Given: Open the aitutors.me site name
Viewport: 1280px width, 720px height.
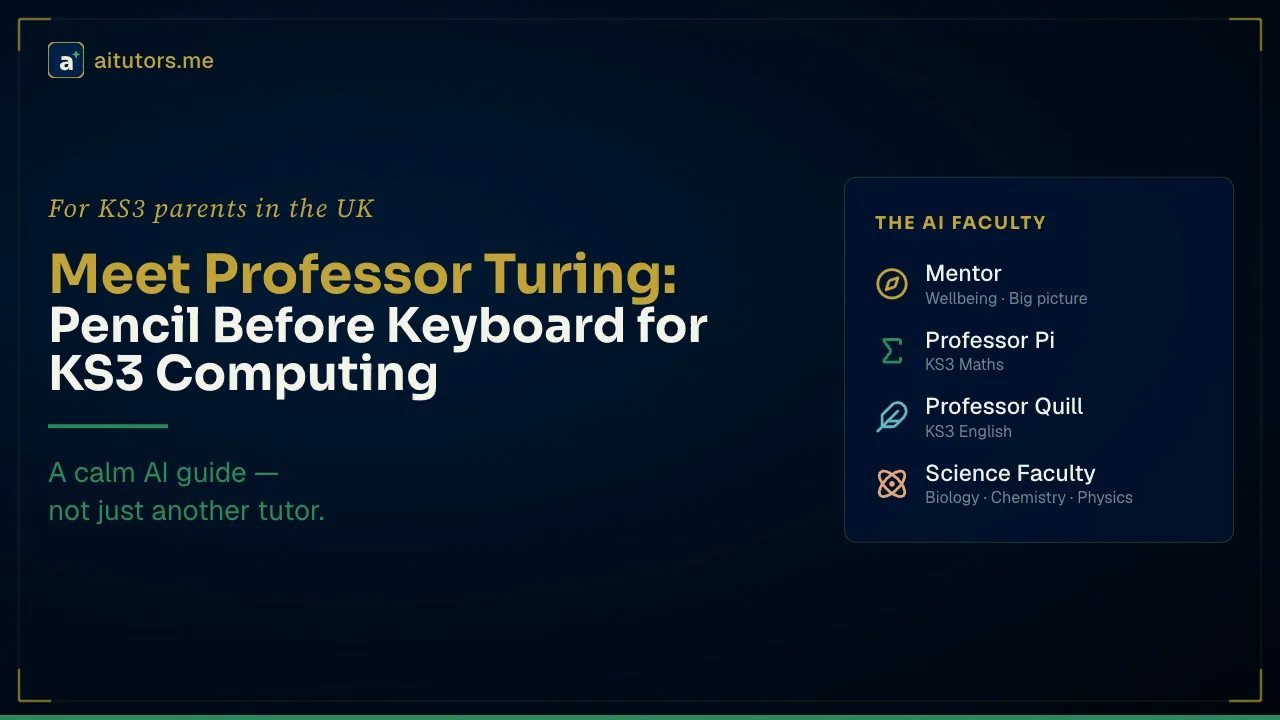Looking at the screenshot, I should 154,60.
